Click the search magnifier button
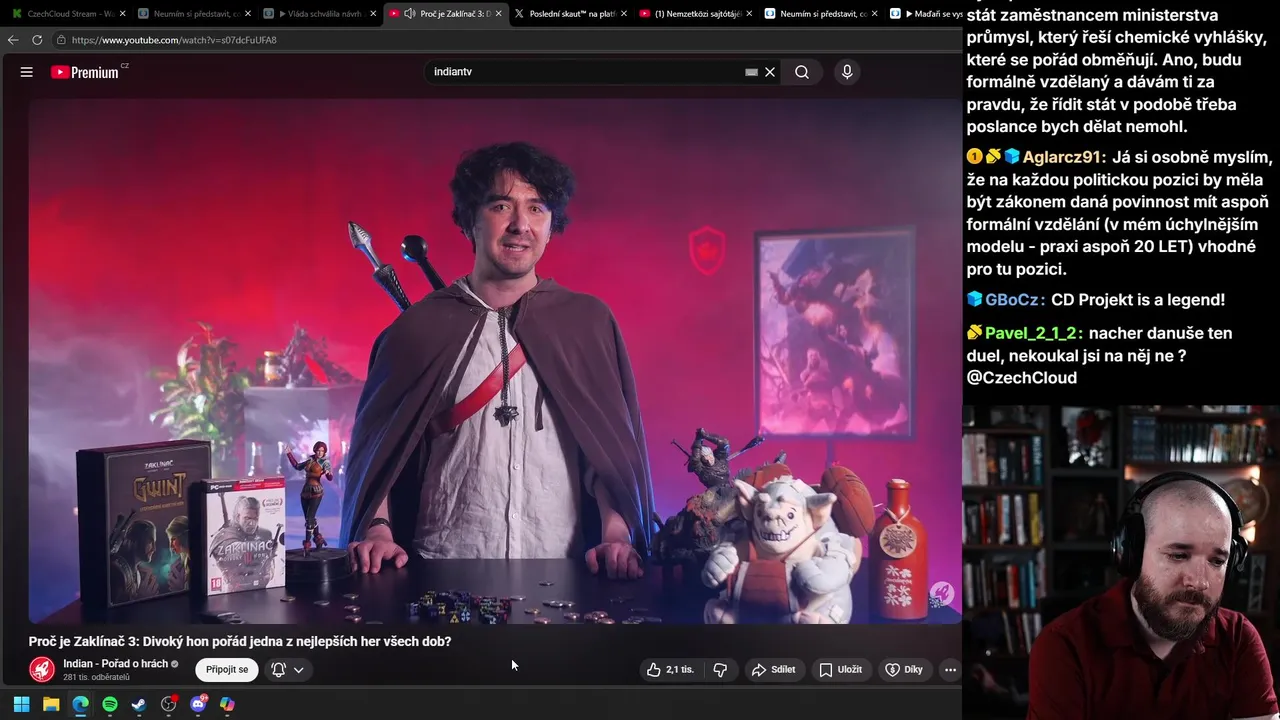Viewport: 1280px width, 720px height. 802,72
